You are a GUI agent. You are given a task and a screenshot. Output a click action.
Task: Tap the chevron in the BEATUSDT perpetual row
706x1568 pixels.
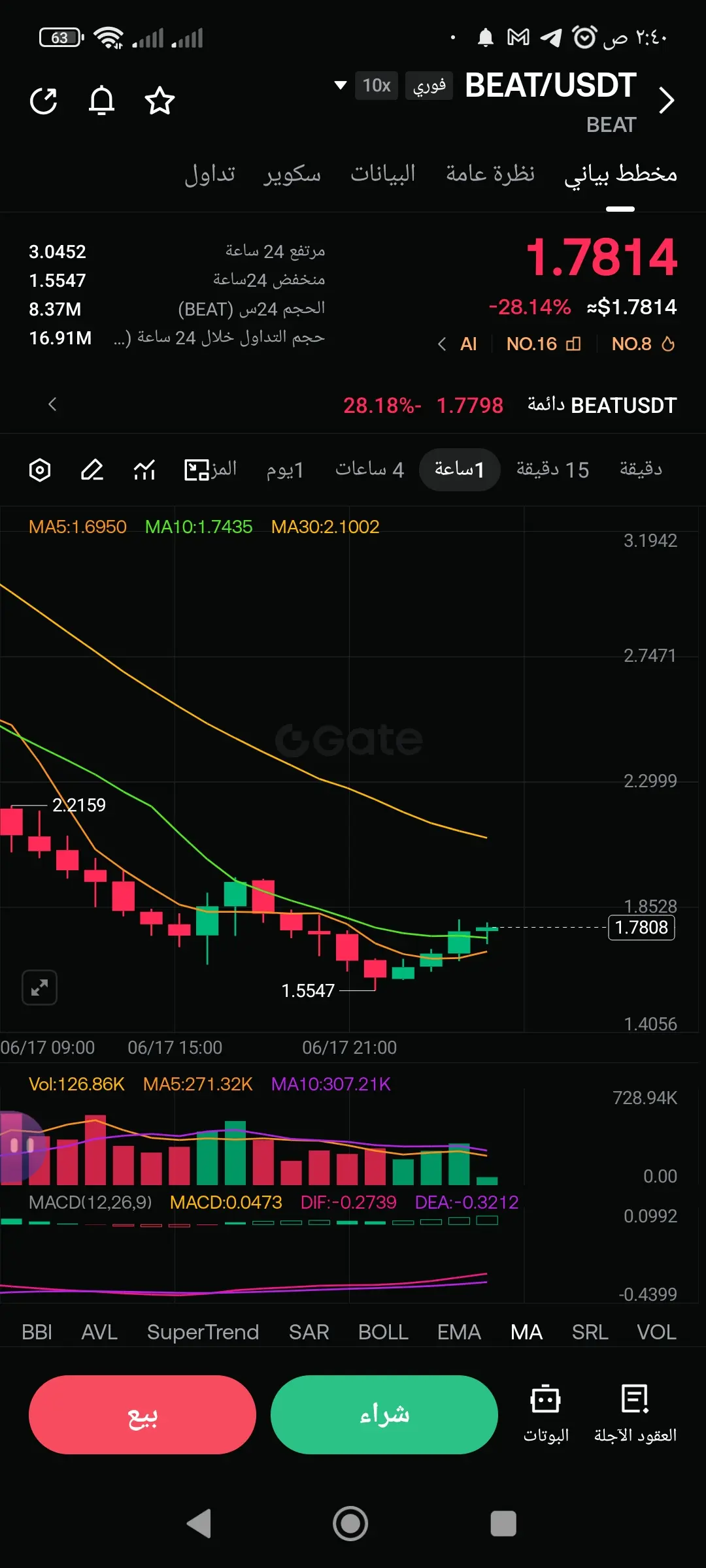click(x=52, y=404)
